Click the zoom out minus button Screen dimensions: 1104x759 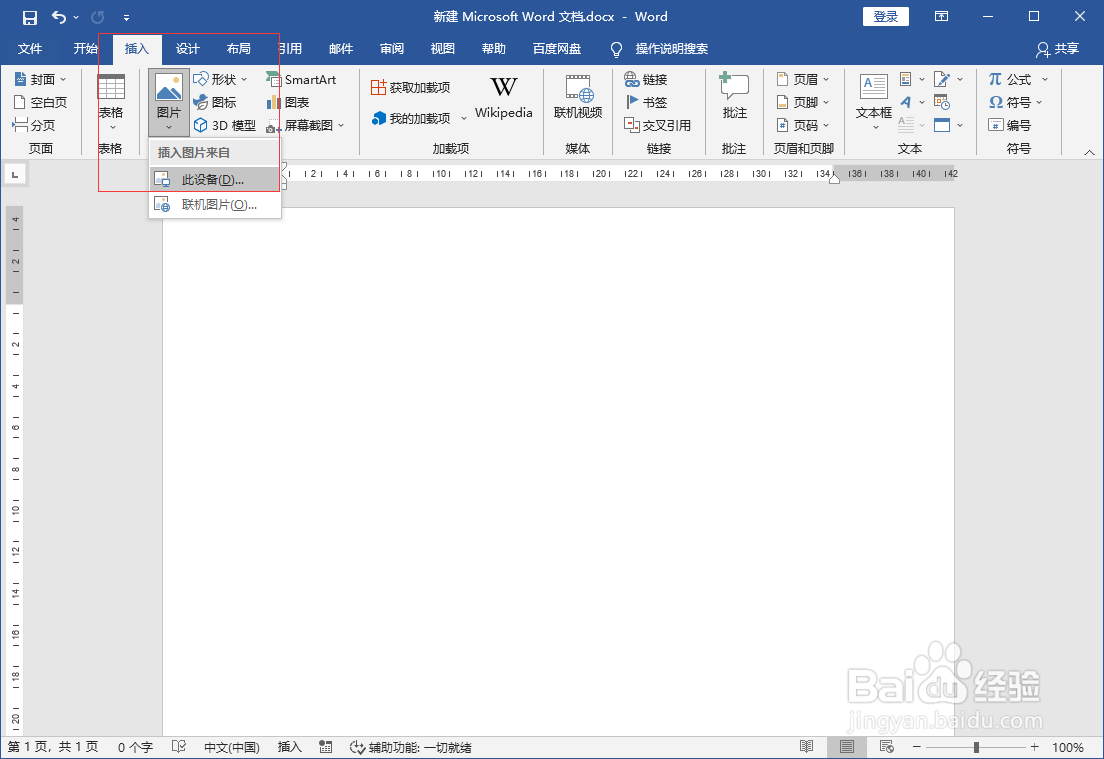coord(917,747)
